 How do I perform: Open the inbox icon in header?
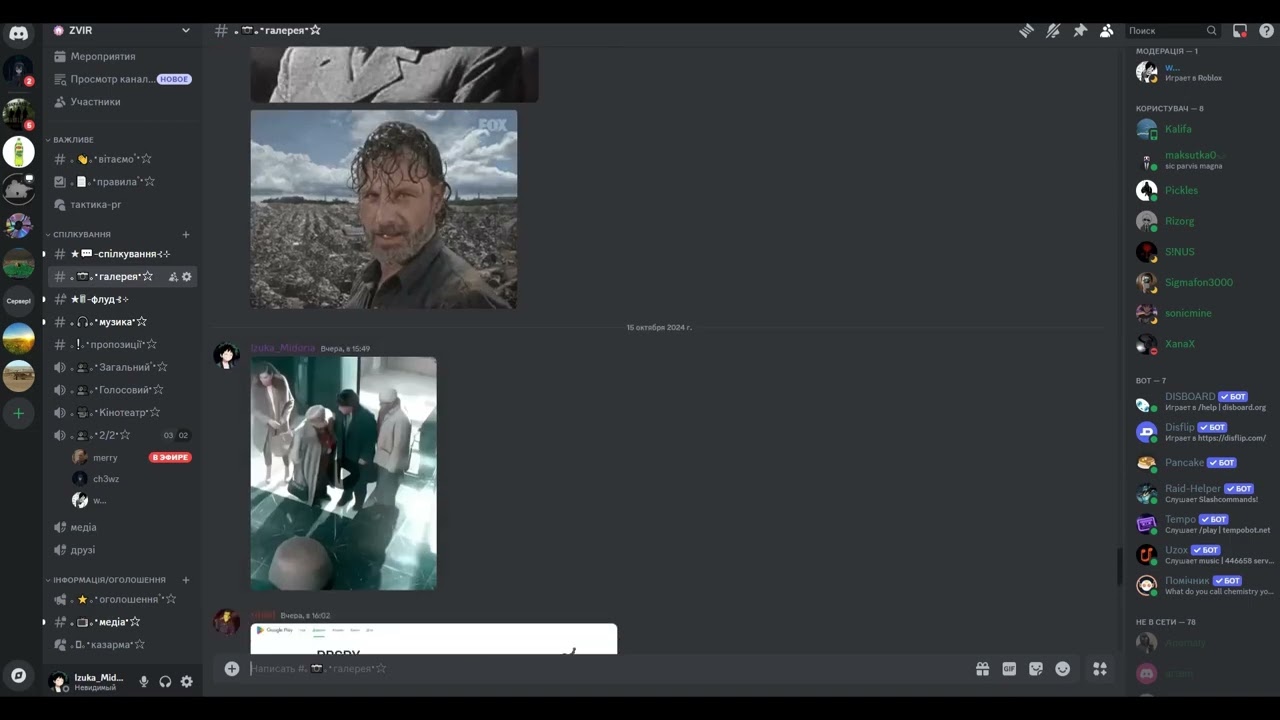click(1240, 31)
